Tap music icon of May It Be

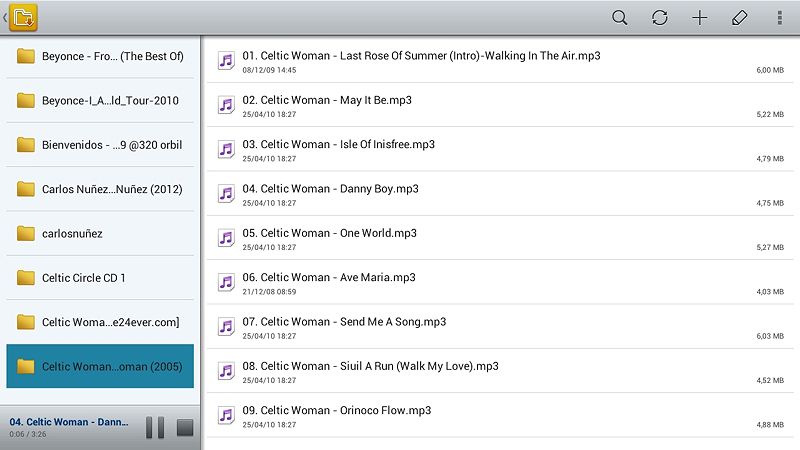tap(226, 105)
